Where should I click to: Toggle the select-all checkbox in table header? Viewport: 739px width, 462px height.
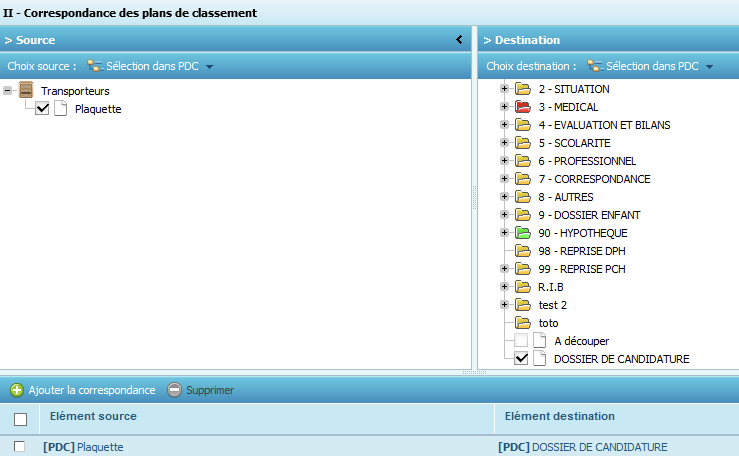click(20, 419)
